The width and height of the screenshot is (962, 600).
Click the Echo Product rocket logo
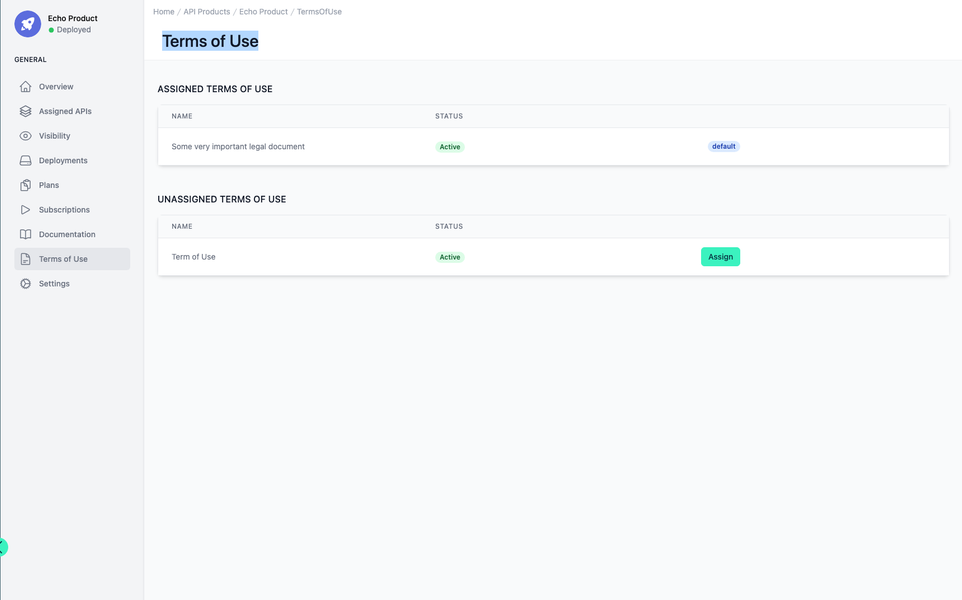27,23
